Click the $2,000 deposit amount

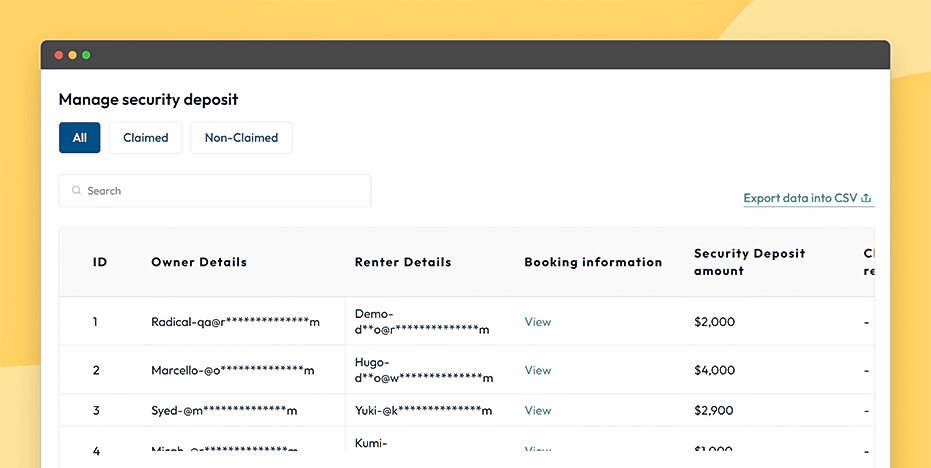[714, 322]
